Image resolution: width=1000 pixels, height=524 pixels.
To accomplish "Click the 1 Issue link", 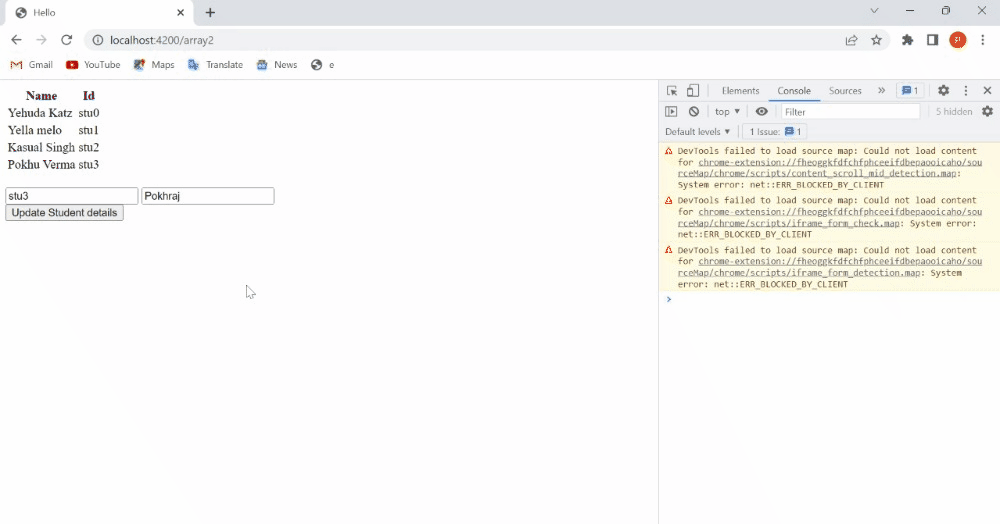I will [x=775, y=132].
